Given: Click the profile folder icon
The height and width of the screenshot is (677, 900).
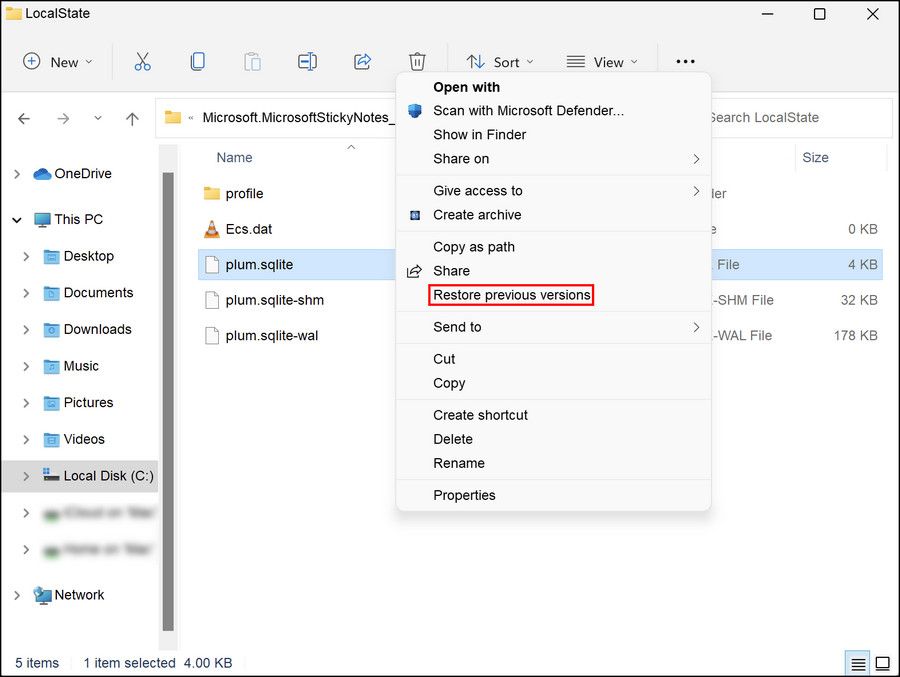Looking at the screenshot, I should click(212, 194).
